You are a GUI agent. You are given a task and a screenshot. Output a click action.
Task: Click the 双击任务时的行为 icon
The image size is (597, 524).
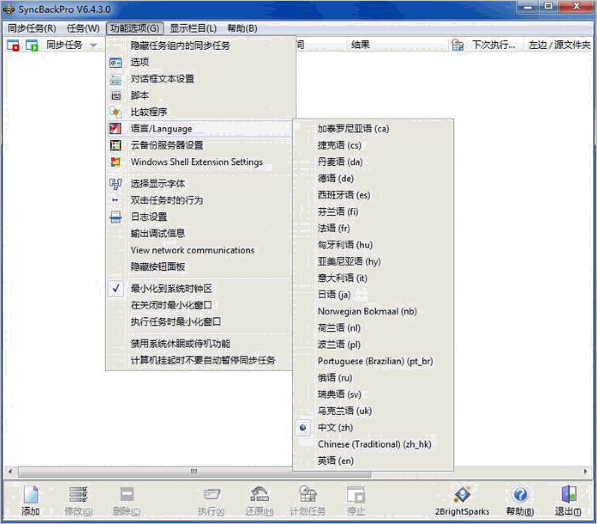click(x=116, y=200)
